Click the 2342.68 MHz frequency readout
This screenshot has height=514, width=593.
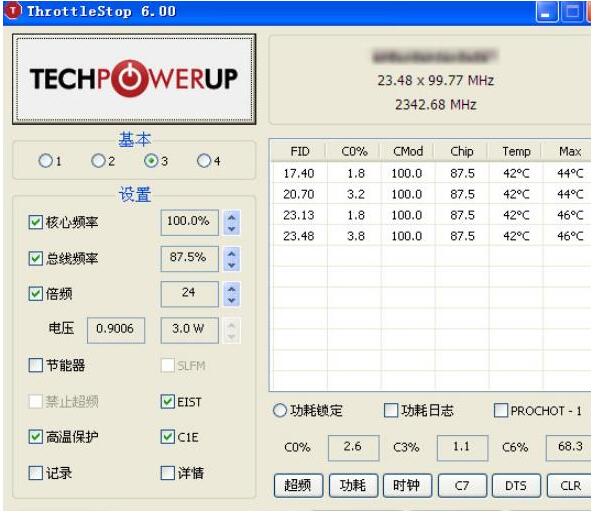(x=436, y=104)
